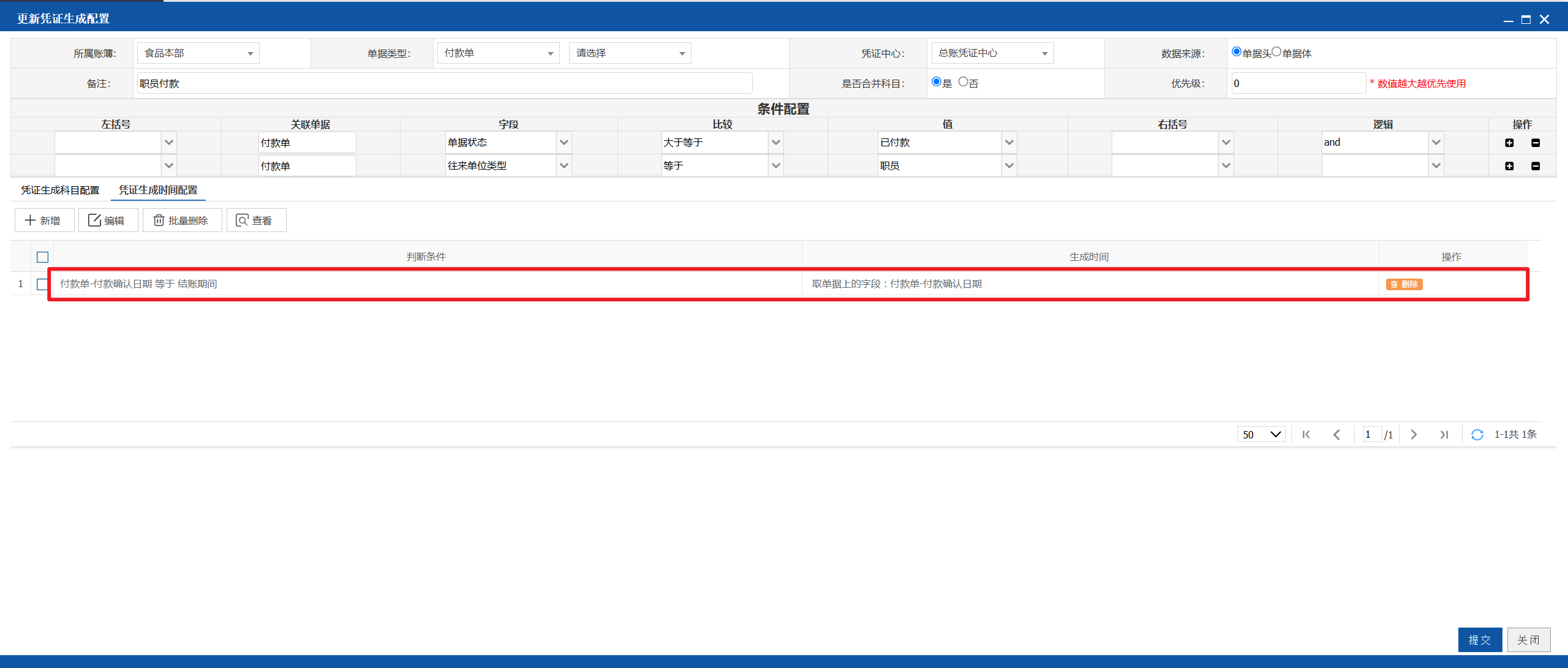Screen dimensions: 1568x668
Task: Open the 所属账簿 dropdown showing 食品本部
Action: (198, 53)
